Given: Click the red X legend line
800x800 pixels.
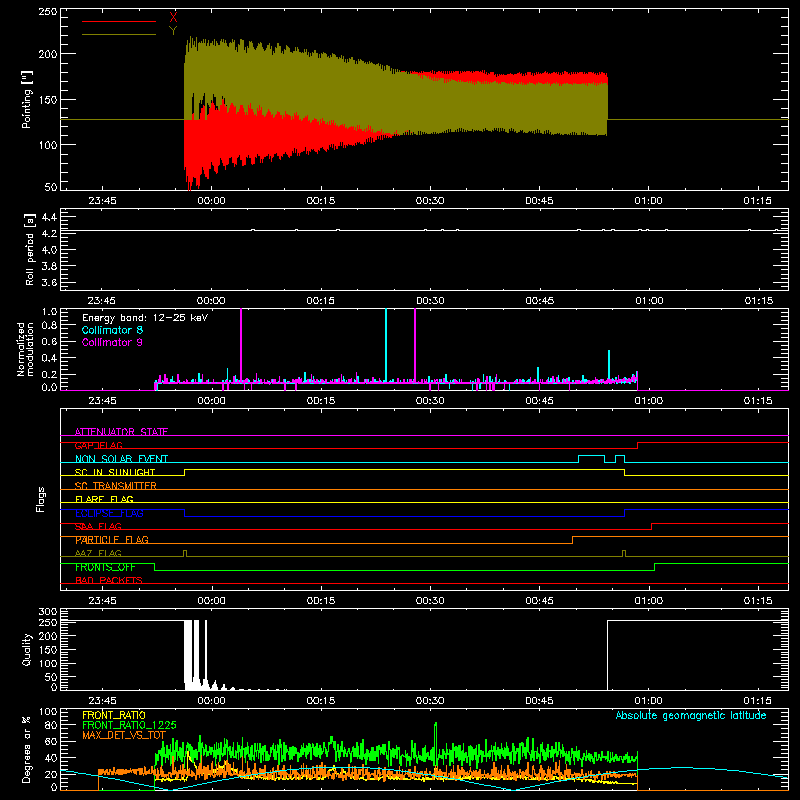Looking at the screenshot, I should coord(119,21).
